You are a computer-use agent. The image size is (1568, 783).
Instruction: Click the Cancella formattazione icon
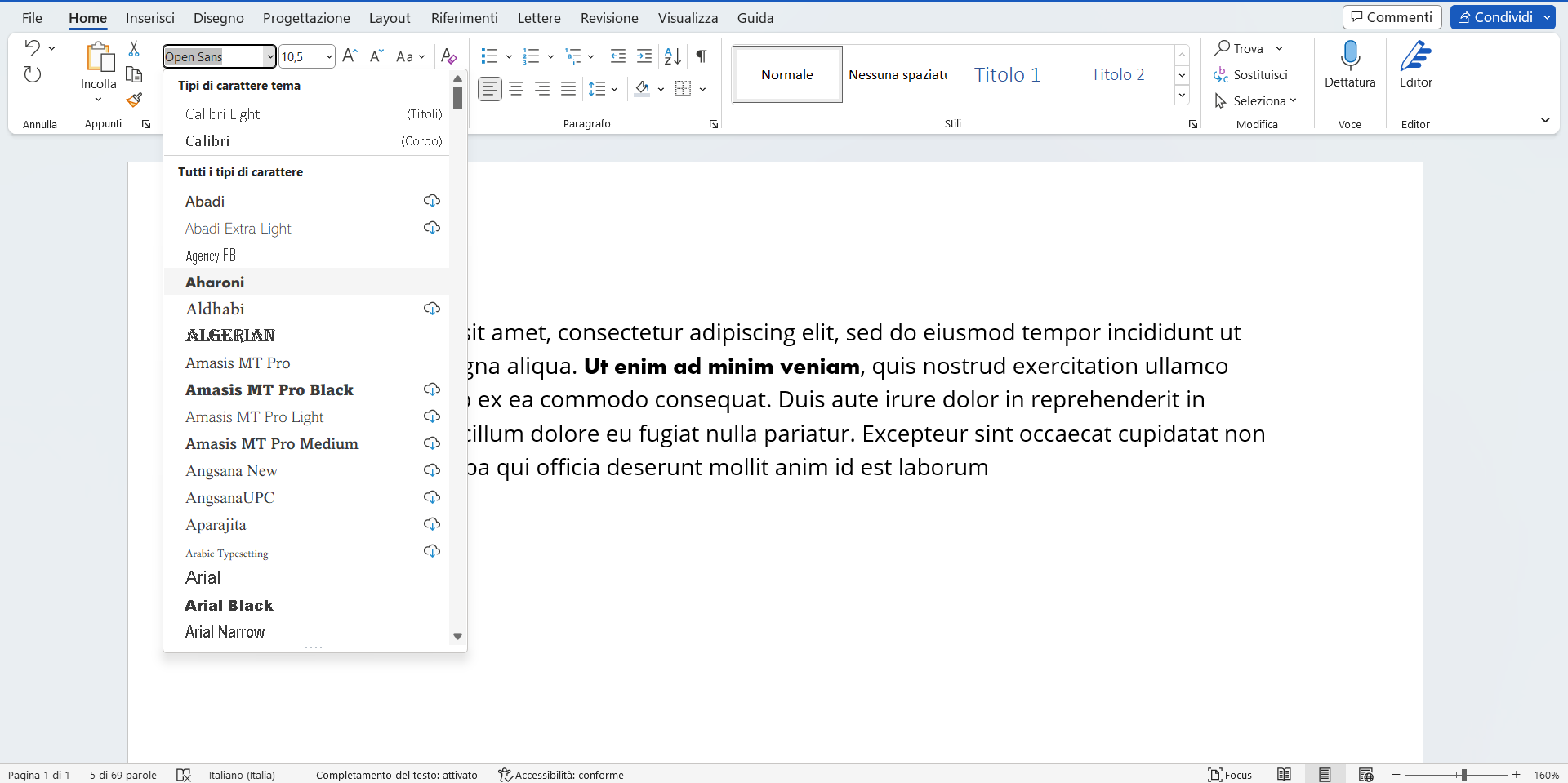pos(448,56)
